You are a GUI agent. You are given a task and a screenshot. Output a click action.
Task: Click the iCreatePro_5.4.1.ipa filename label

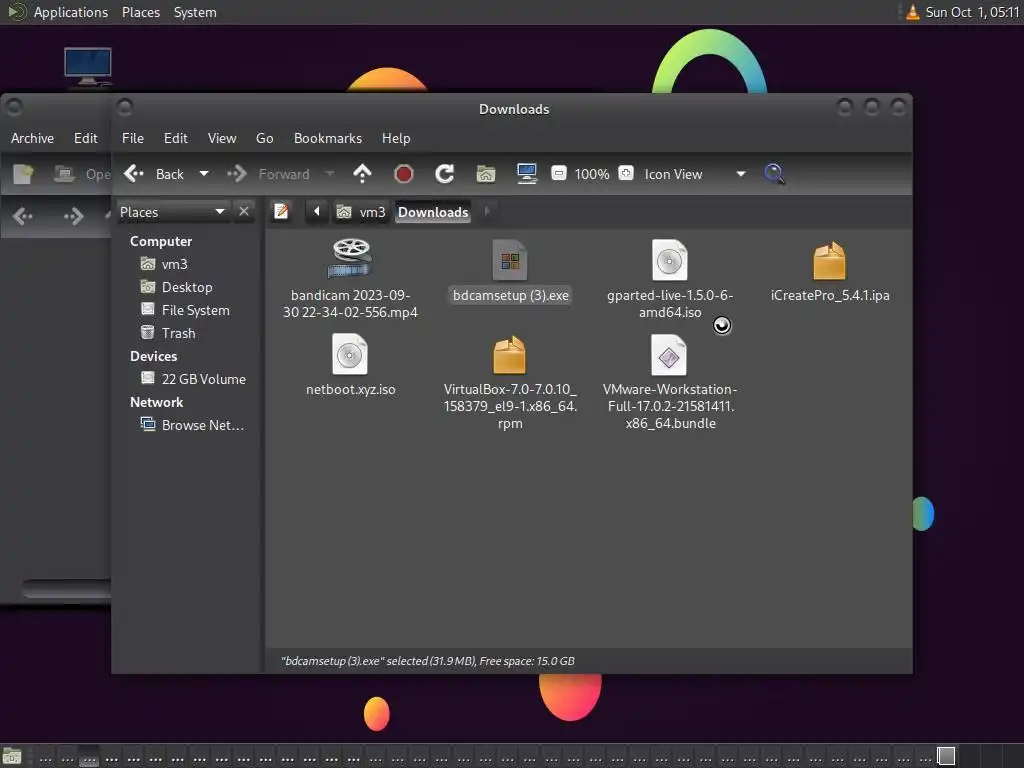coord(830,295)
